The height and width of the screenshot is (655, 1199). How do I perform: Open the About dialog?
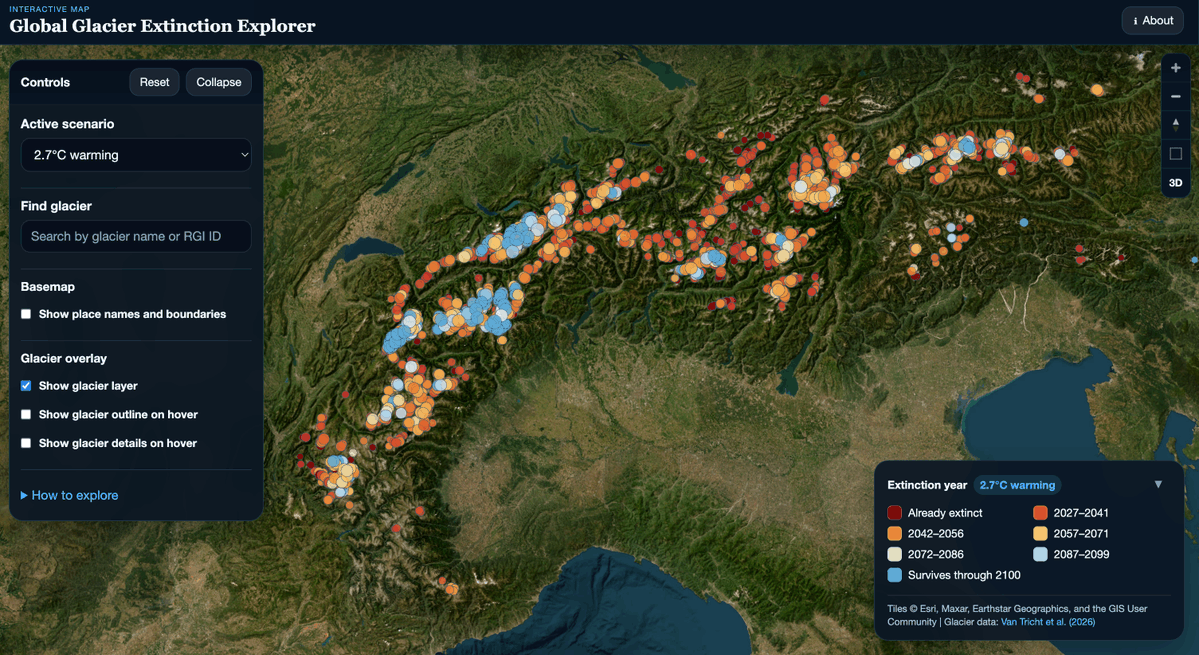point(1152,21)
